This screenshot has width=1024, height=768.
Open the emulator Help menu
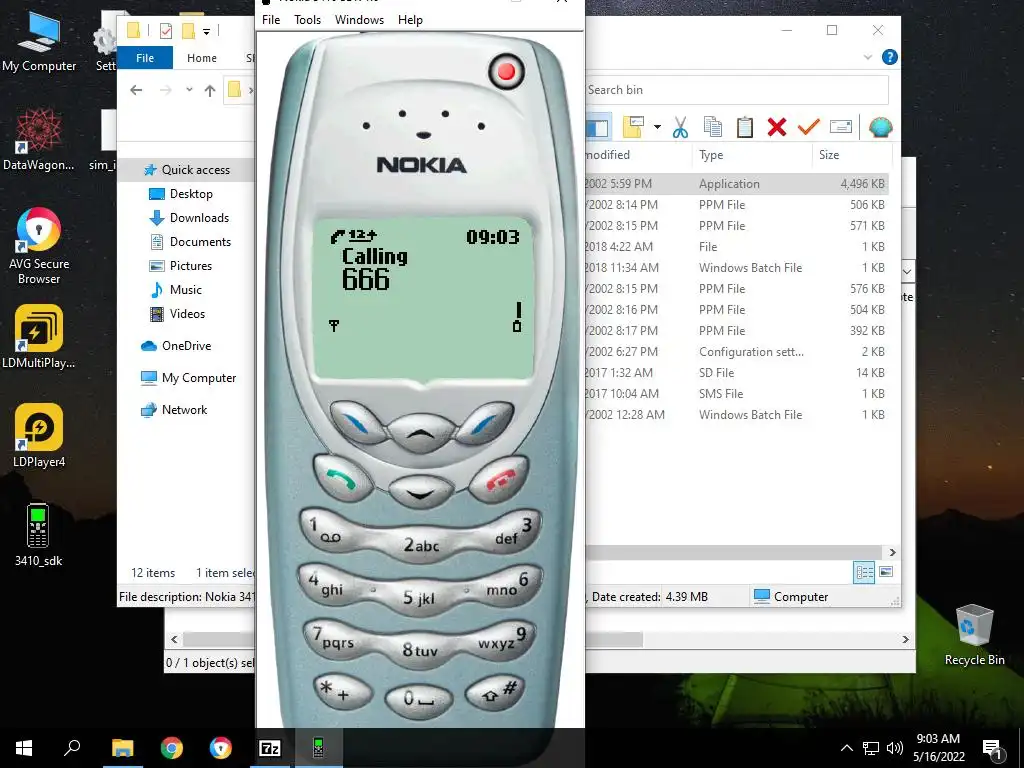(410, 20)
